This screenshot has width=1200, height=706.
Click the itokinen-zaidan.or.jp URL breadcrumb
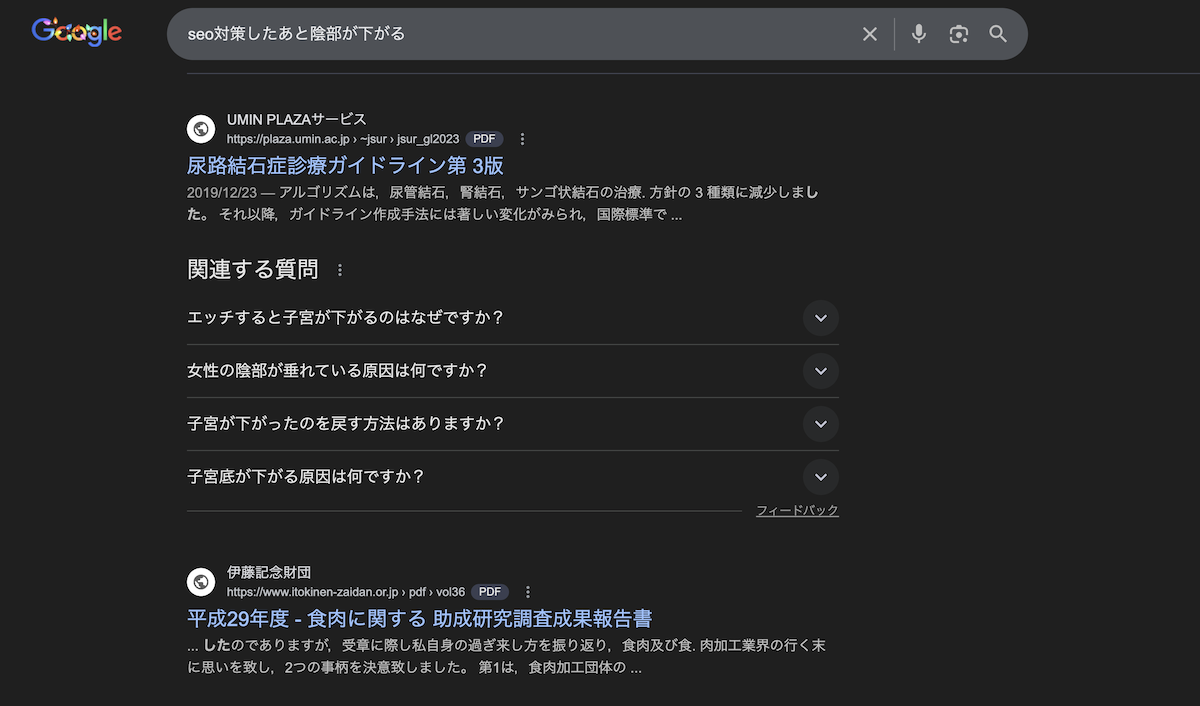[345, 592]
